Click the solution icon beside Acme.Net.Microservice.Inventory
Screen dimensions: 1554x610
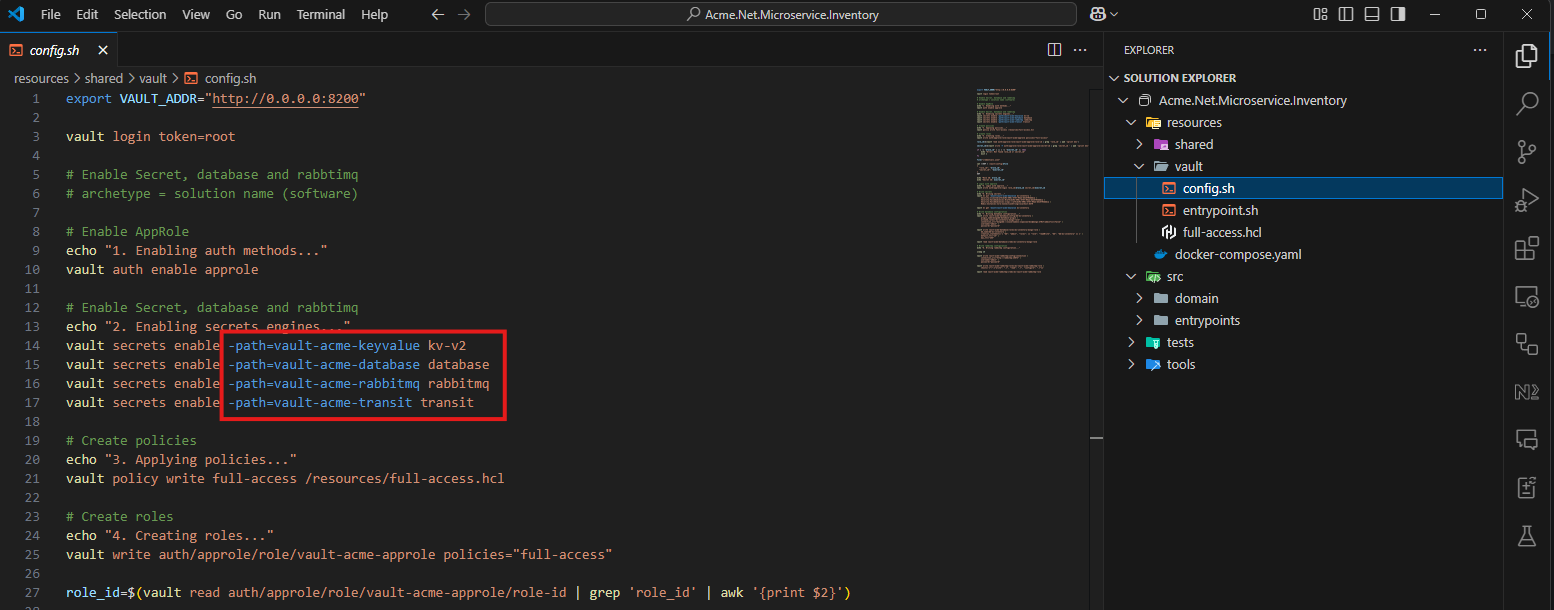tap(1145, 100)
